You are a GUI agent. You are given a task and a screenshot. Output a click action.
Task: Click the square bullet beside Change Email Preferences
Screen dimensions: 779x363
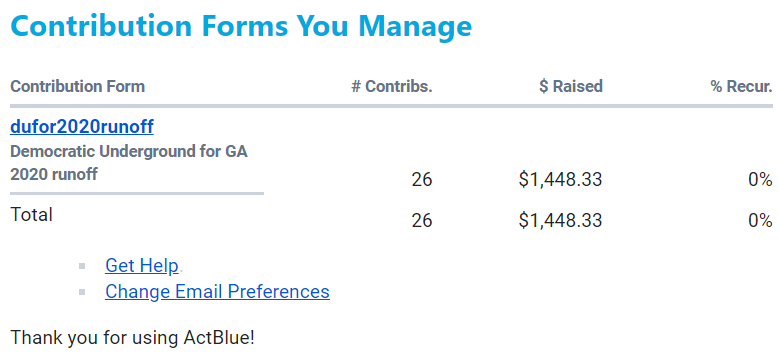click(x=82, y=292)
